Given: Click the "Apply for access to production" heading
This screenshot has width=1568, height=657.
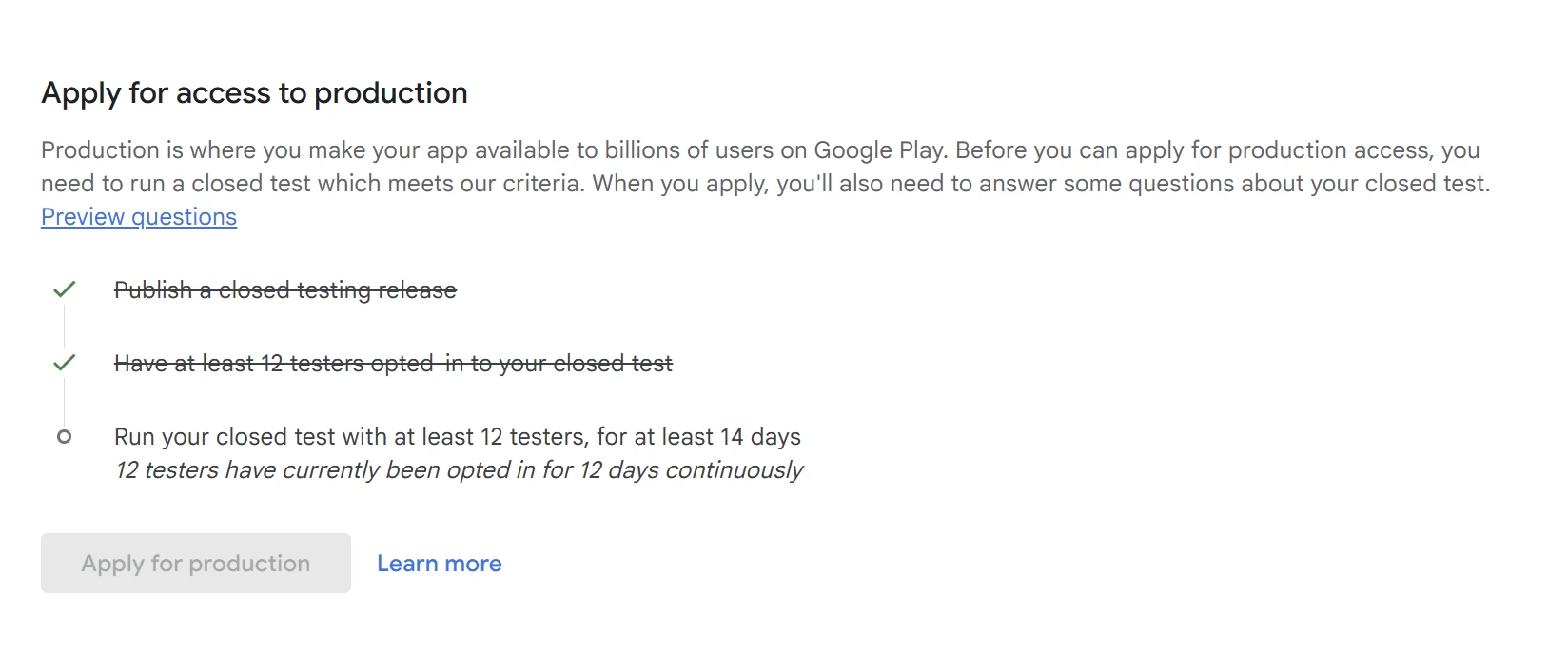Looking at the screenshot, I should coord(253,92).
